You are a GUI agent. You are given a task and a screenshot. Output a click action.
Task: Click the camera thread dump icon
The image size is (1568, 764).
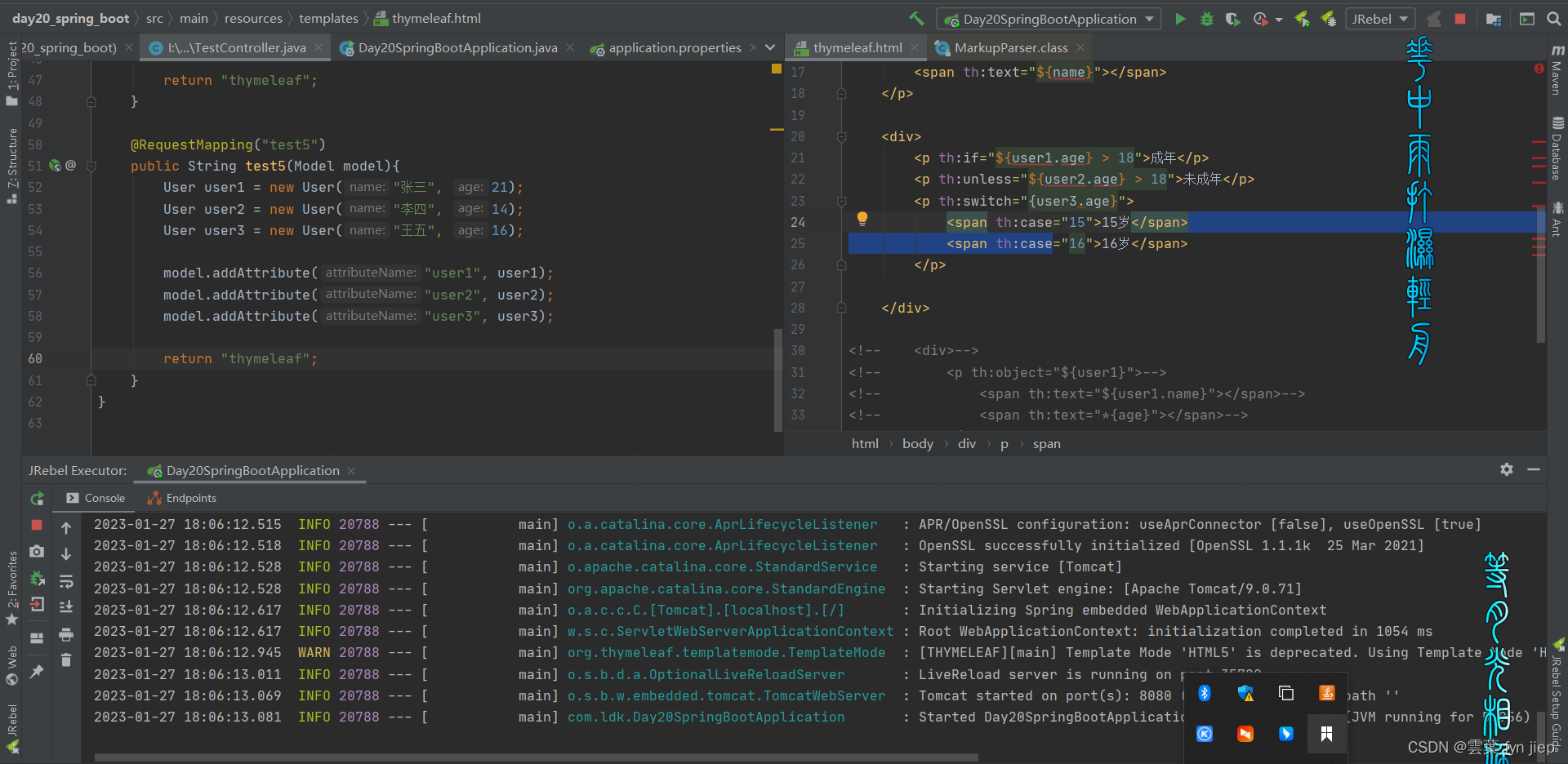37,552
